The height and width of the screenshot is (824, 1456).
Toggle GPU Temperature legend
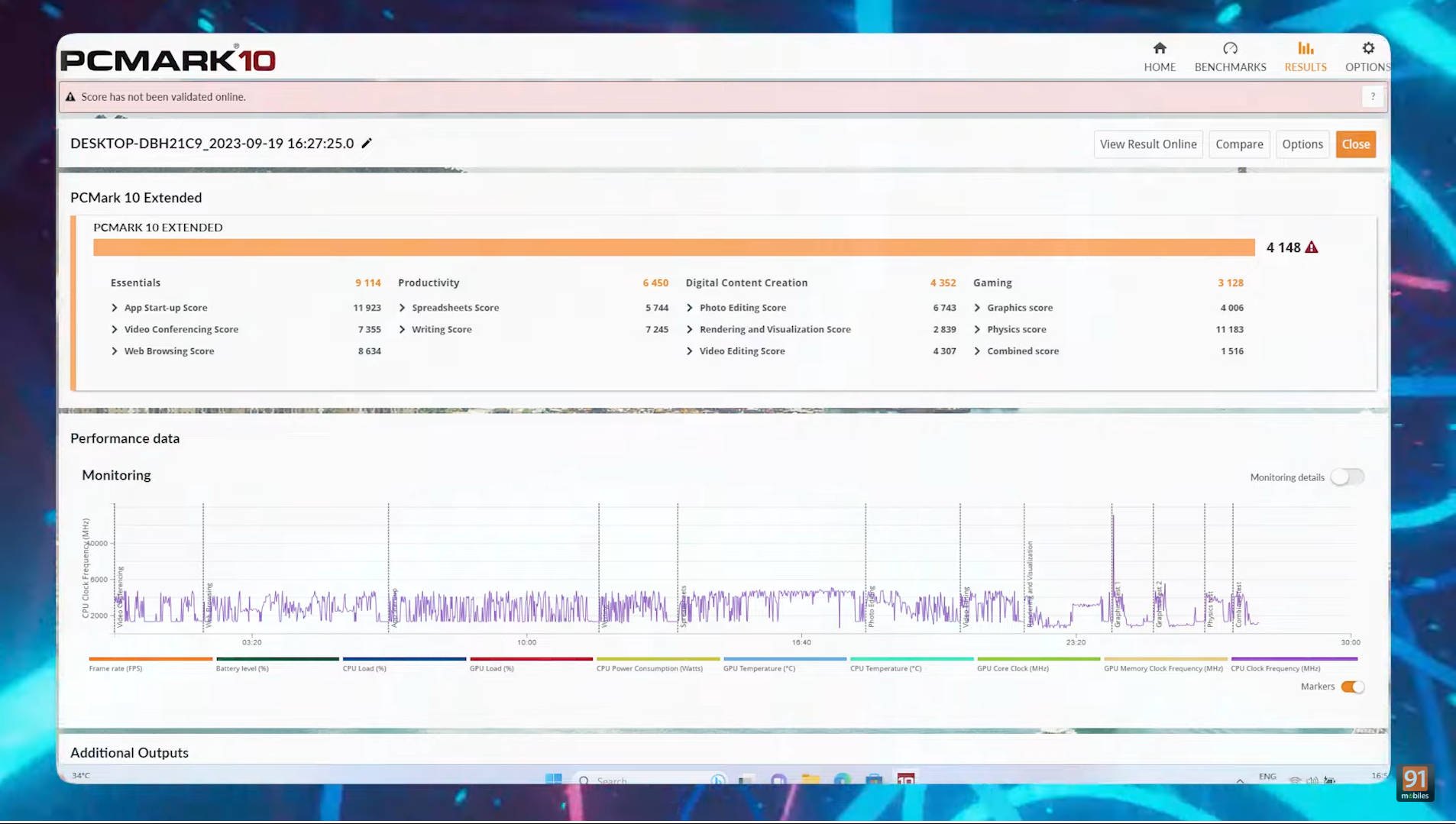785,664
